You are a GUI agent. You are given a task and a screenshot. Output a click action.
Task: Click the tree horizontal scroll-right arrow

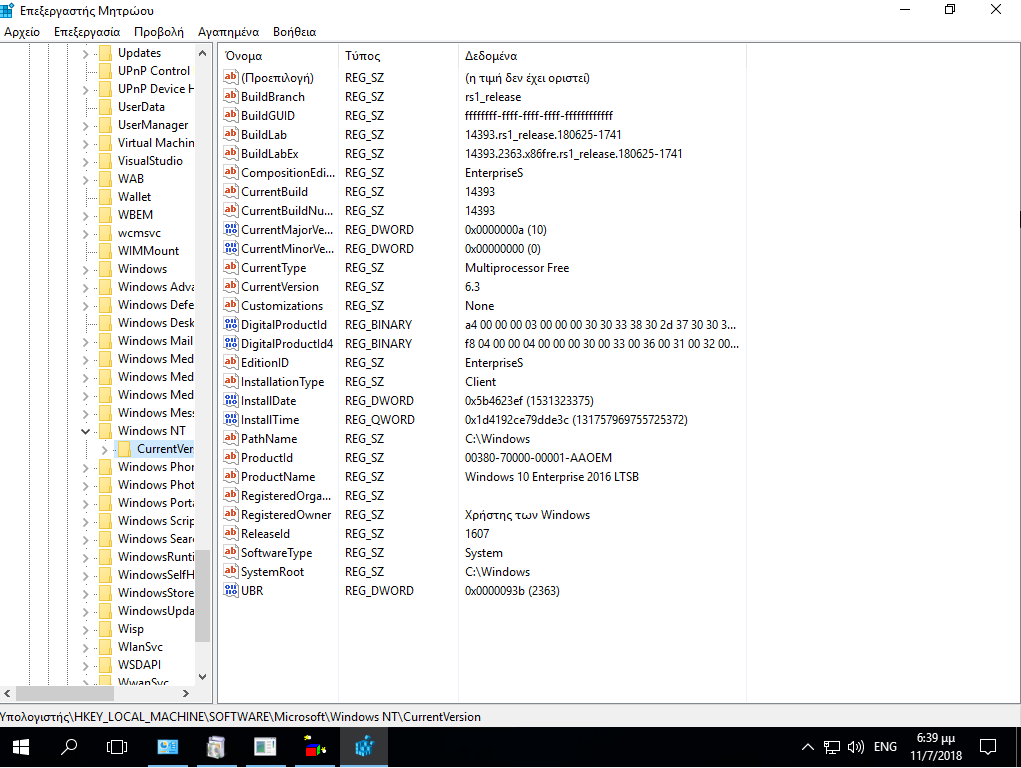click(x=186, y=693)
